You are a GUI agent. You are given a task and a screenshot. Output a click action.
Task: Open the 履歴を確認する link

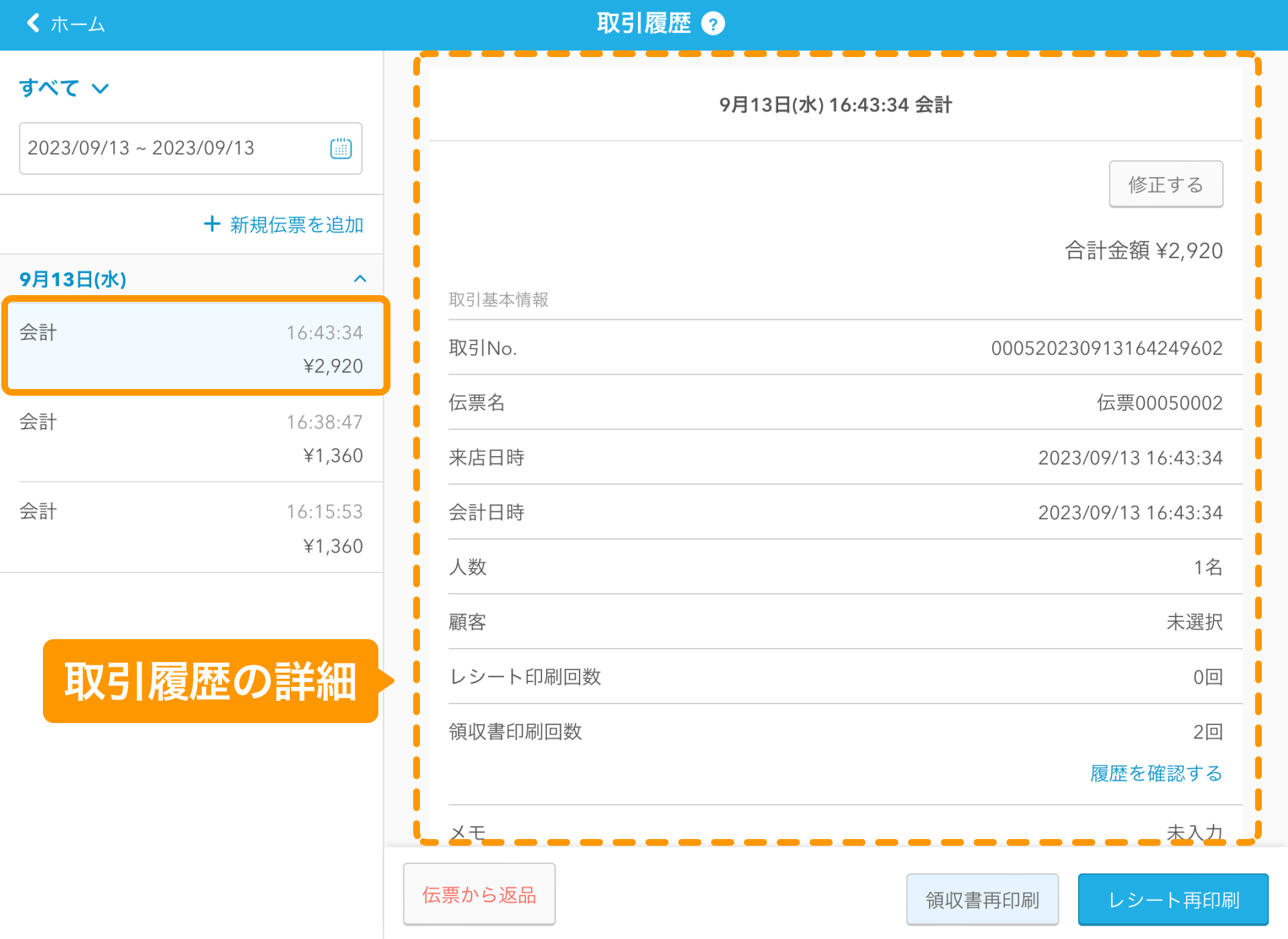point(1156,773)
